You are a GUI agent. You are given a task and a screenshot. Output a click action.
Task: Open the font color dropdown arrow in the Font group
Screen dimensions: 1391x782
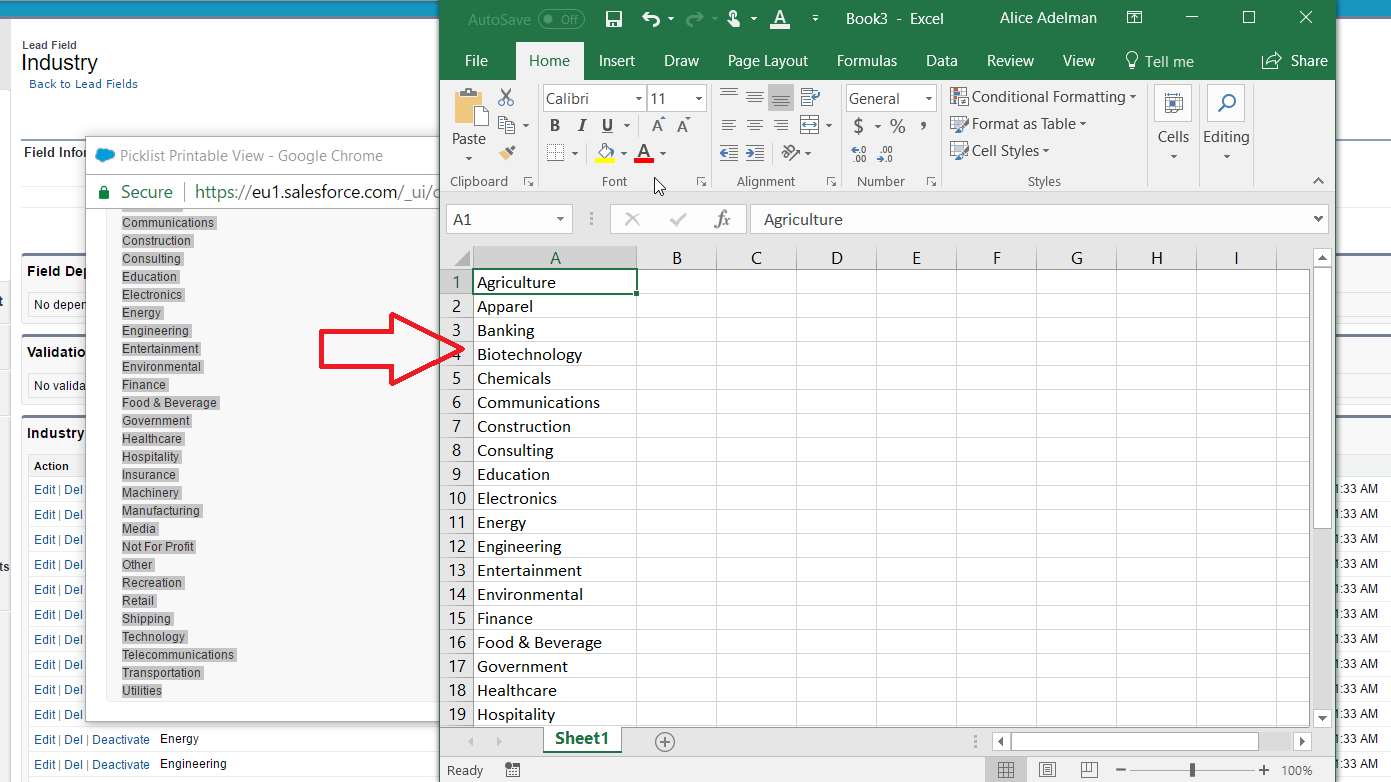(x=662, y=154)
